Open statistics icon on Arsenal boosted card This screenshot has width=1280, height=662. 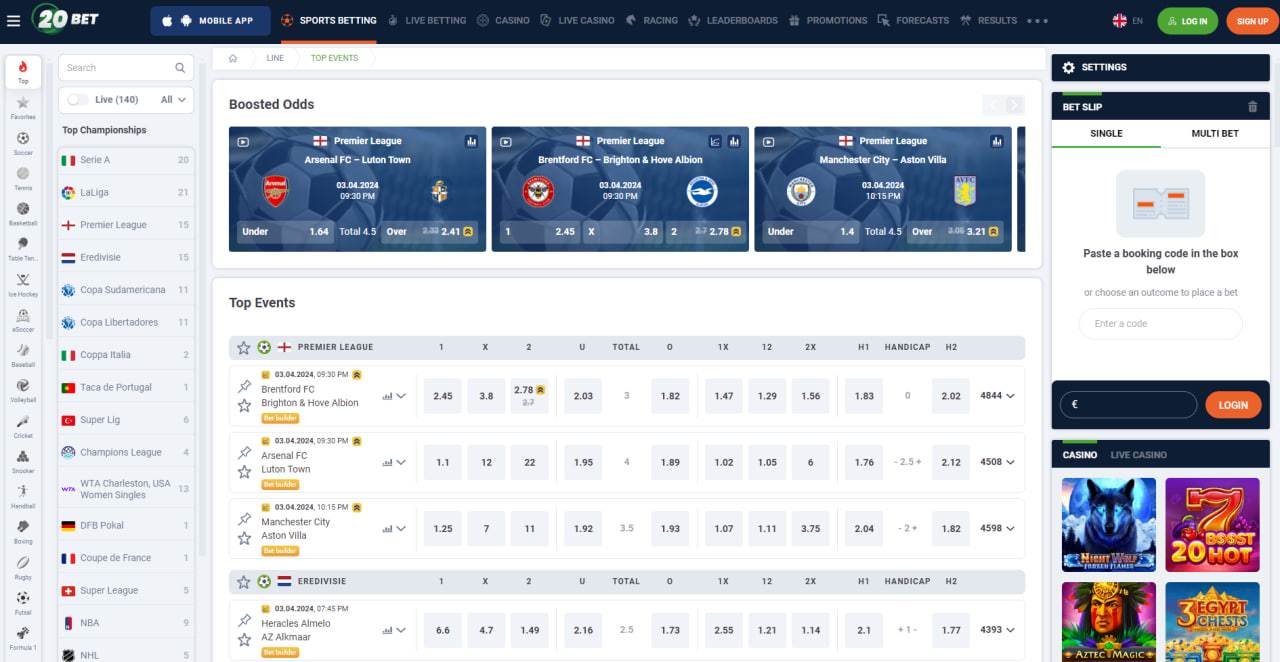tap(471, 141)
